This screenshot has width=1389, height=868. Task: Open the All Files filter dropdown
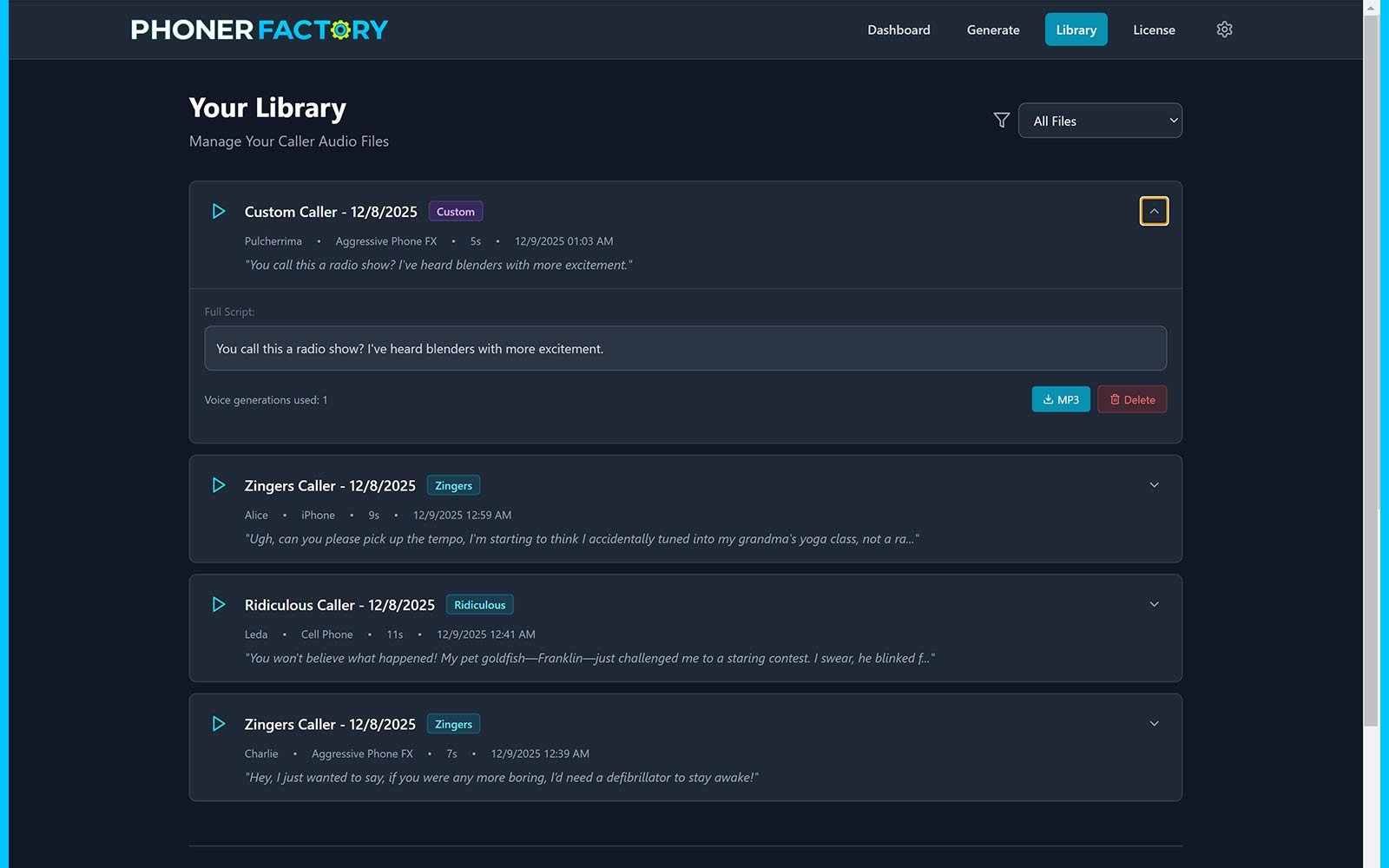[1099, 121]
